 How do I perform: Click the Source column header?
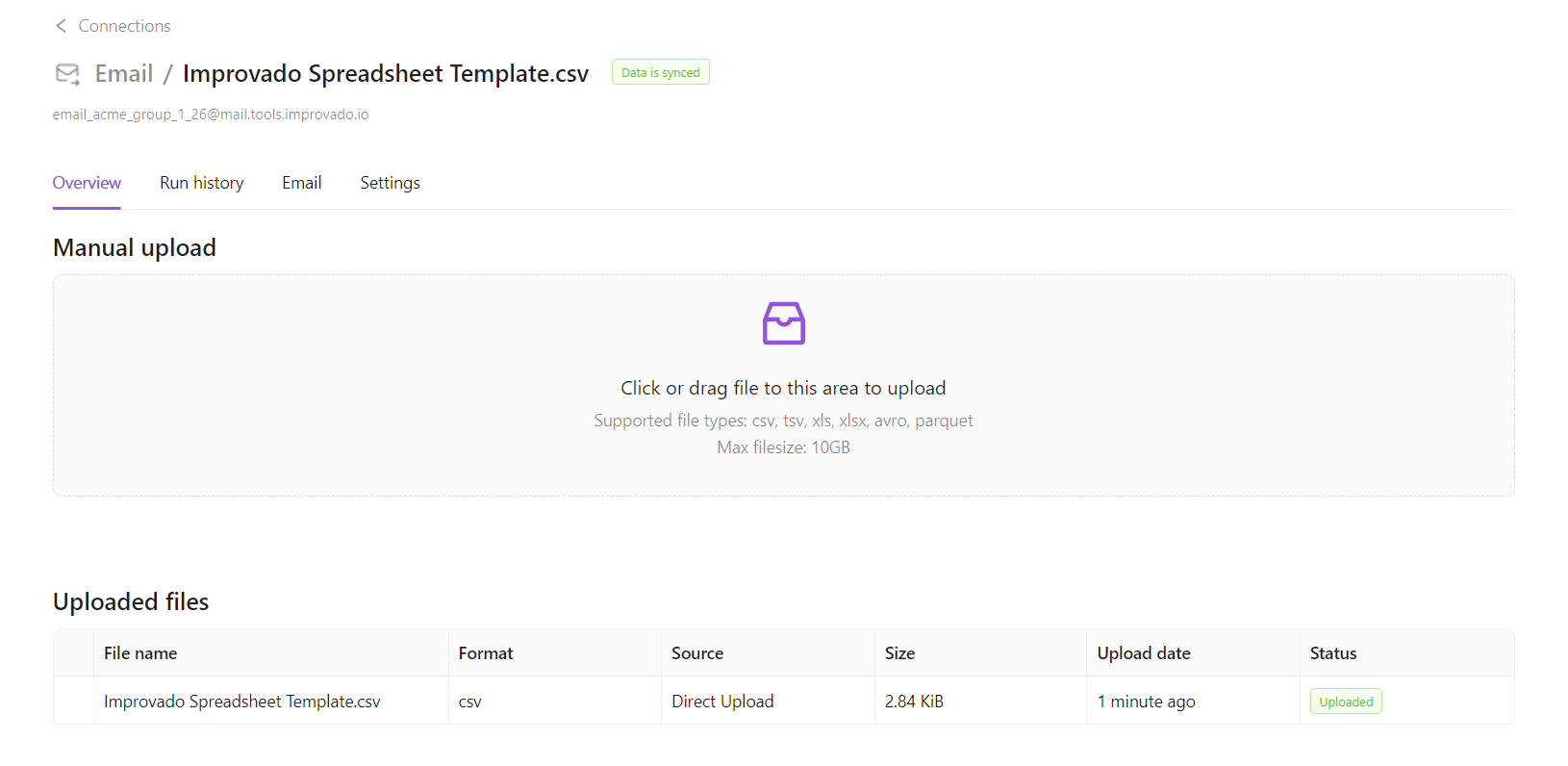pyautogui.click(x=697, y=653)
